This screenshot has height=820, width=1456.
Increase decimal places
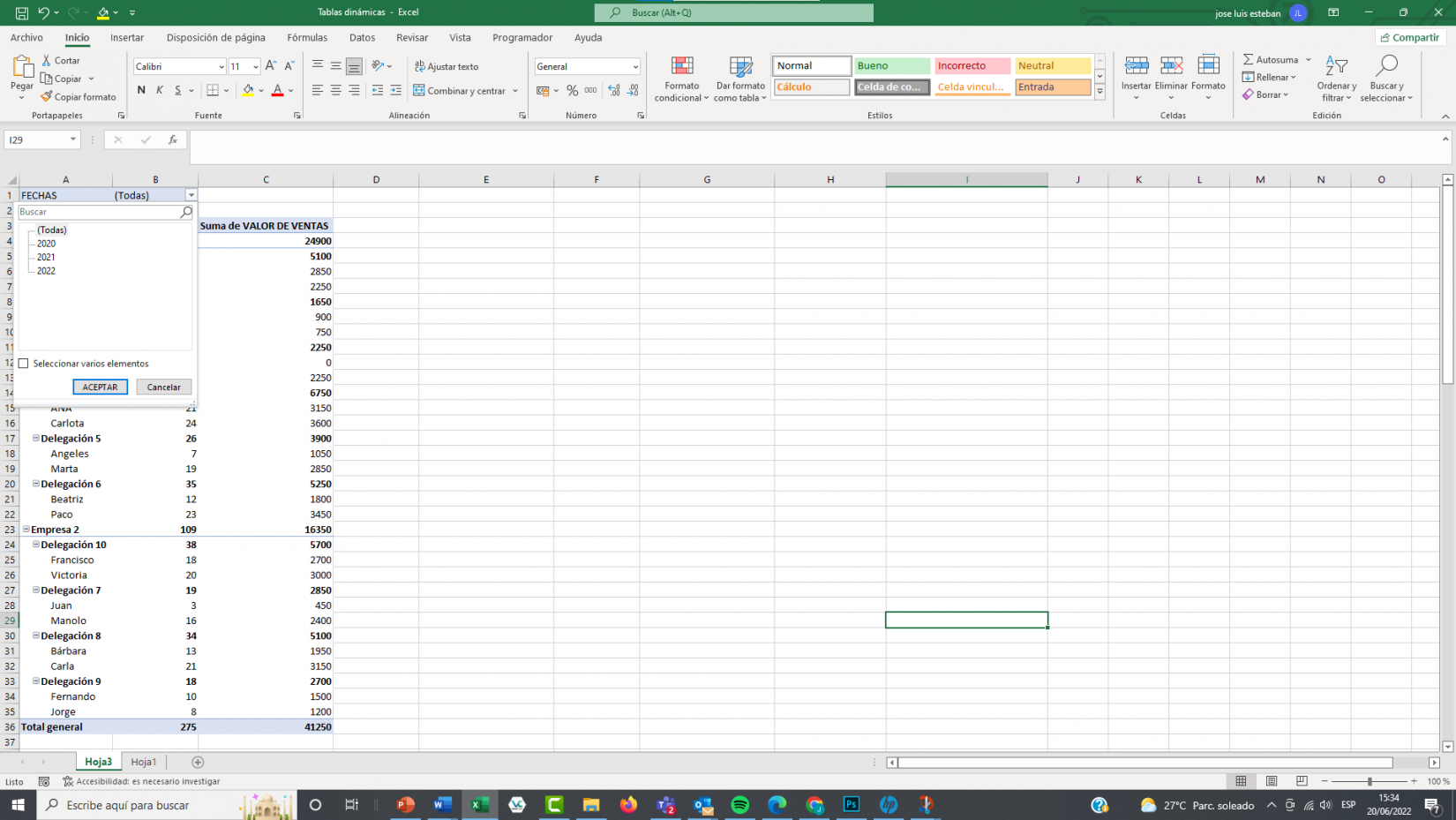tap(614, 90)
